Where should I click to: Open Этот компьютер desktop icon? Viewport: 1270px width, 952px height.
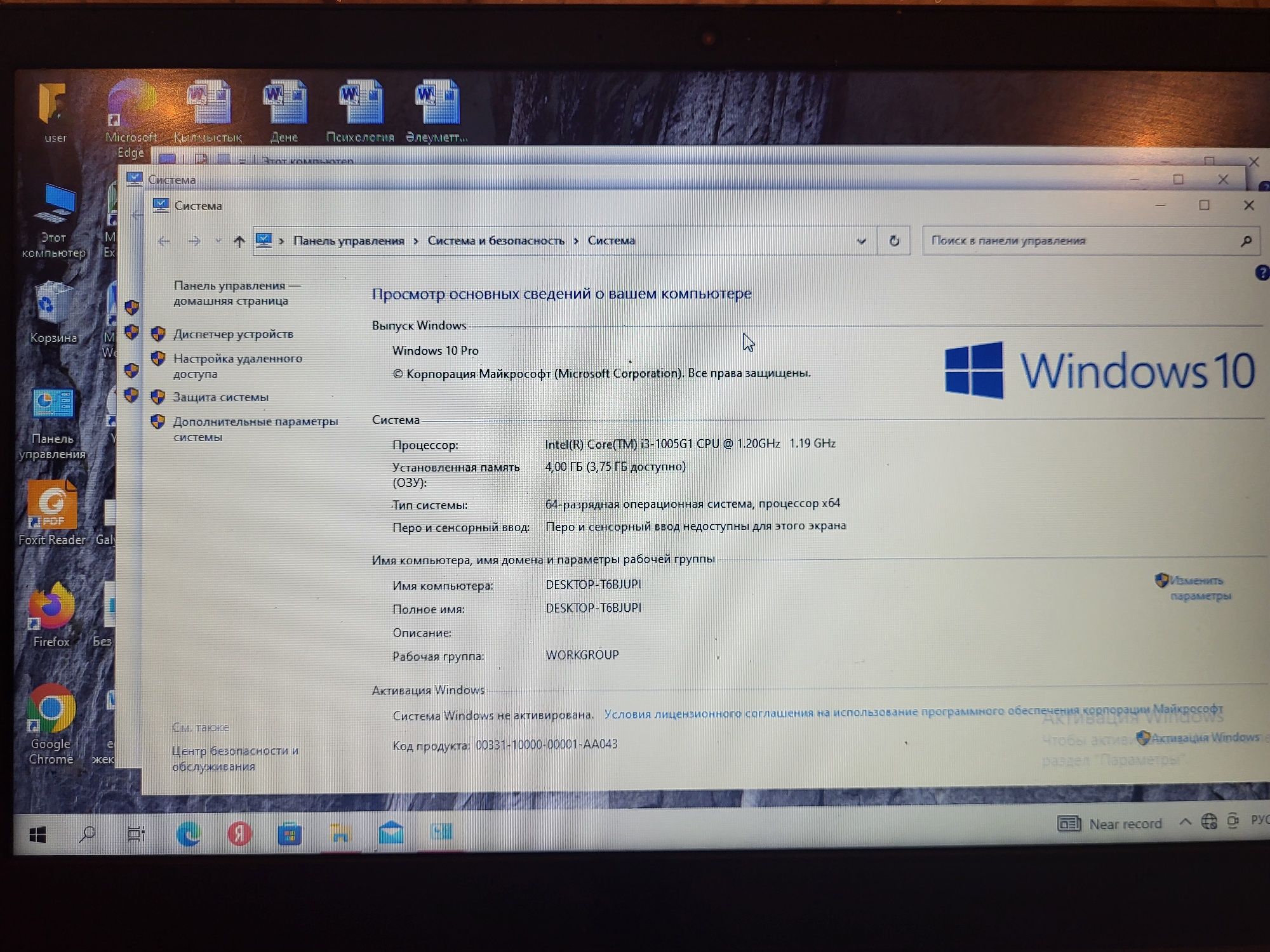[x=54, y=221]
